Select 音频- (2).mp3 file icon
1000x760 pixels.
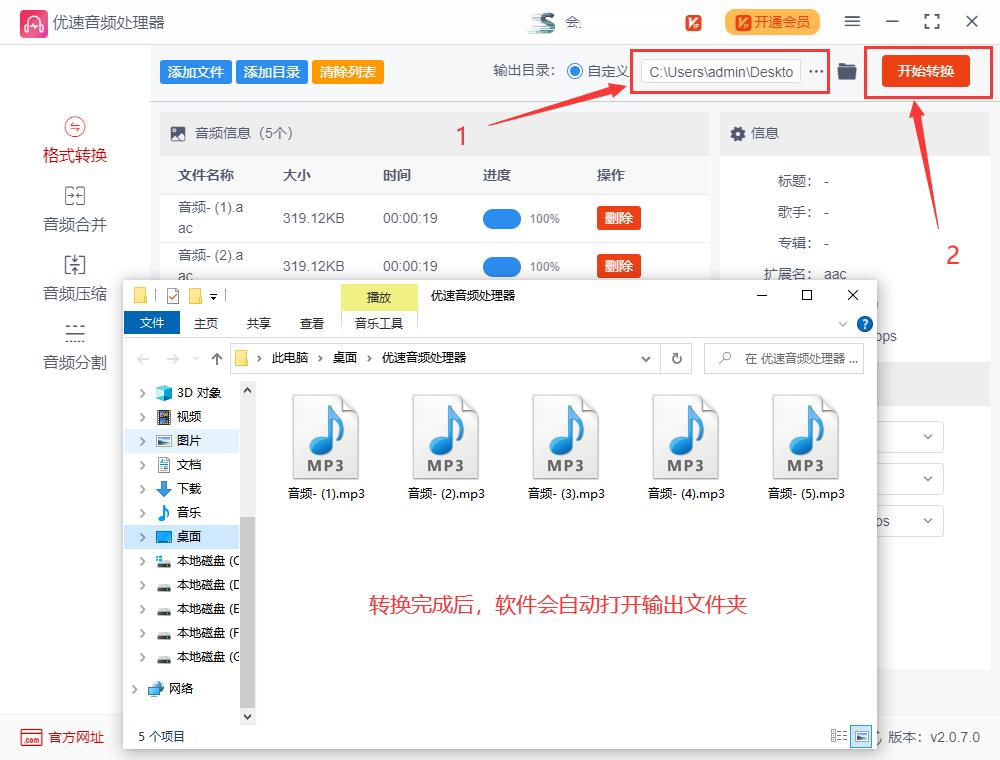pyautogui.click(x=446, y=437)
